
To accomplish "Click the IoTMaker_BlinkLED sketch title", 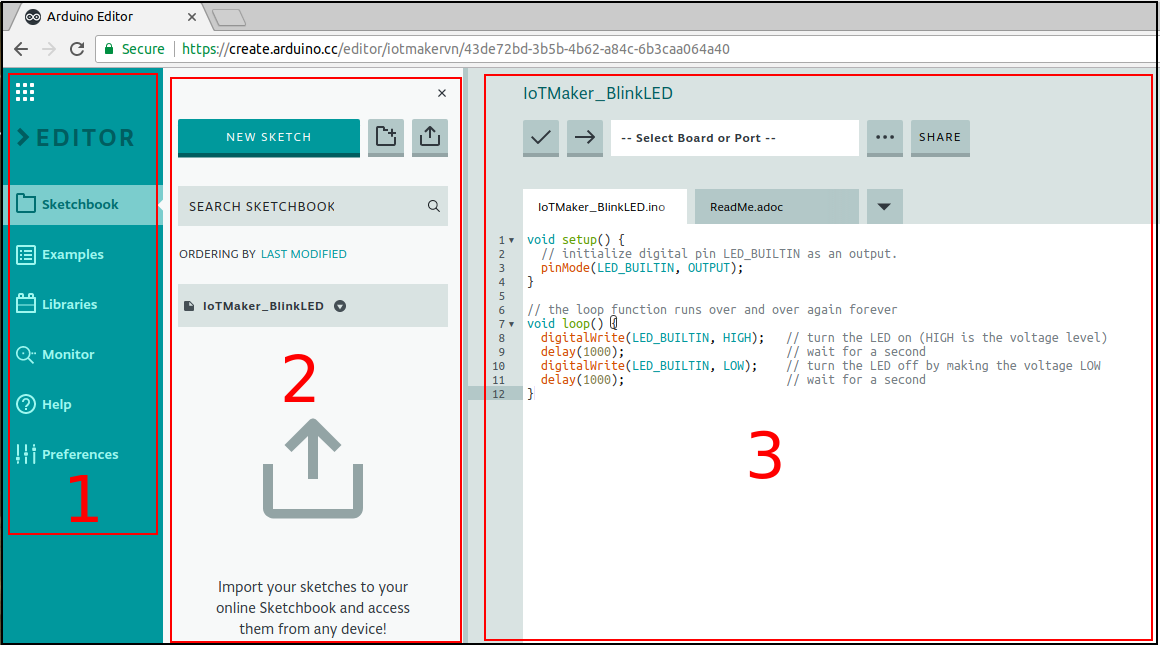I will tap(598, 94).
